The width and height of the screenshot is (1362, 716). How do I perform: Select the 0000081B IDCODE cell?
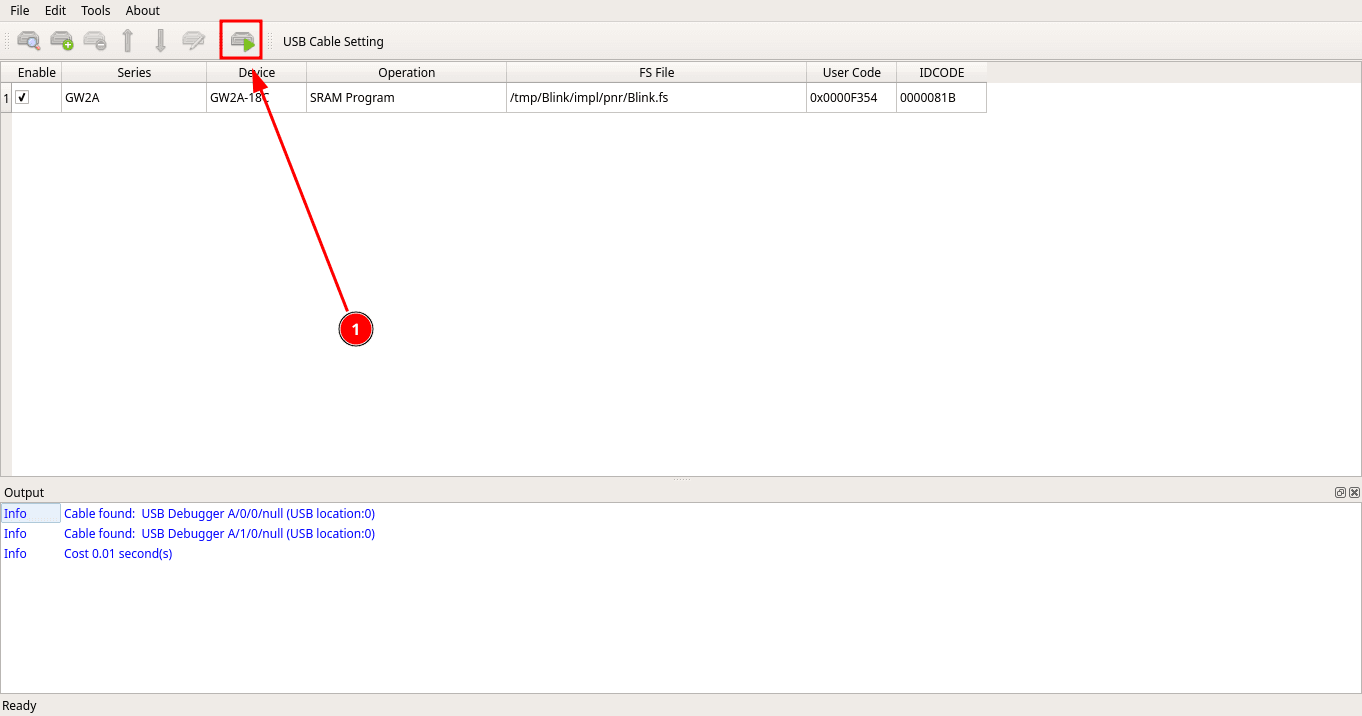point(942,98)
